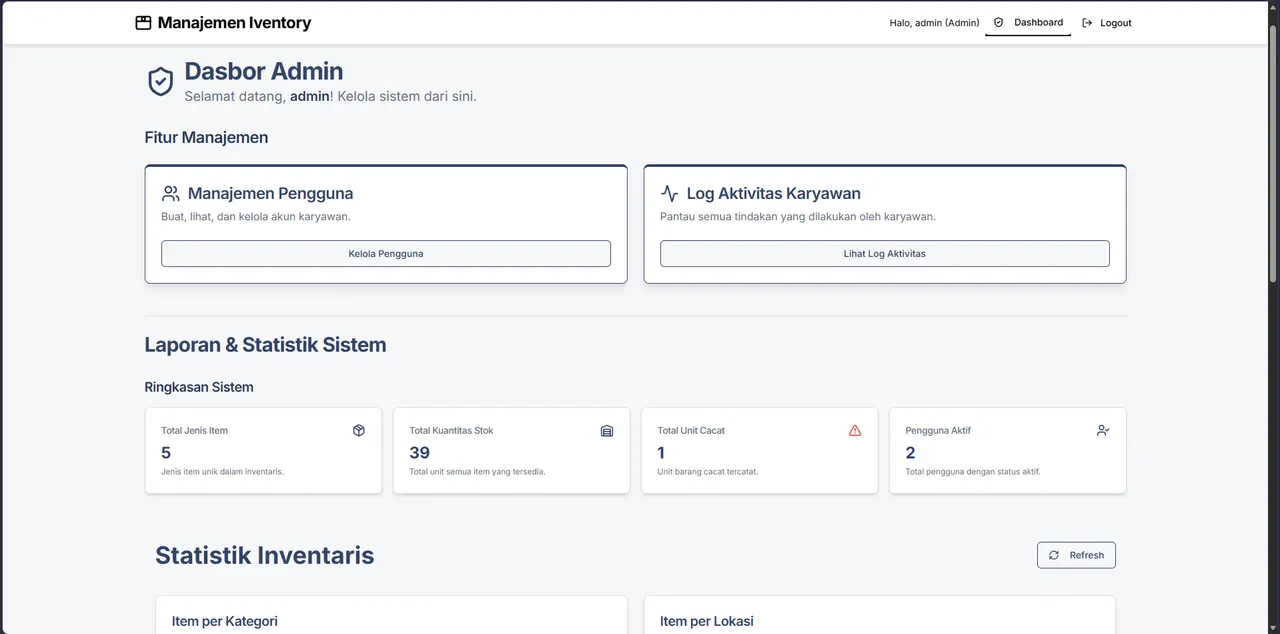Click the value 1 in Total Unit Cacat
1280x634 pixels.
click(661, 453)
